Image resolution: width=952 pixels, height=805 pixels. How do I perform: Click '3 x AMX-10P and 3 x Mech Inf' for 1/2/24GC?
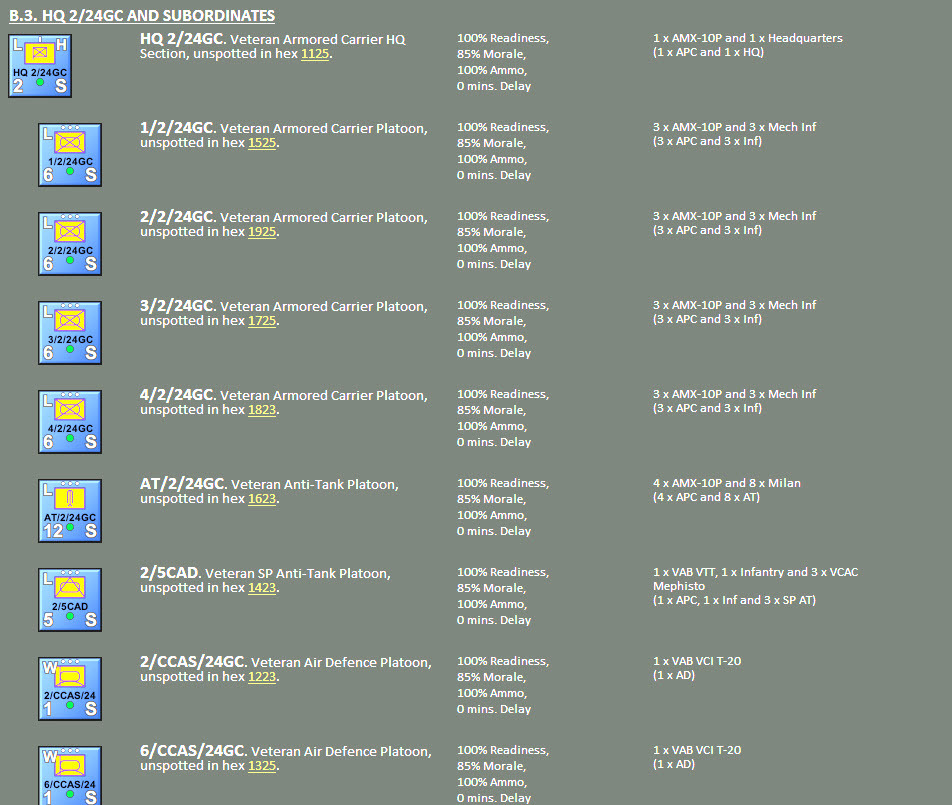tap(734, 127)
